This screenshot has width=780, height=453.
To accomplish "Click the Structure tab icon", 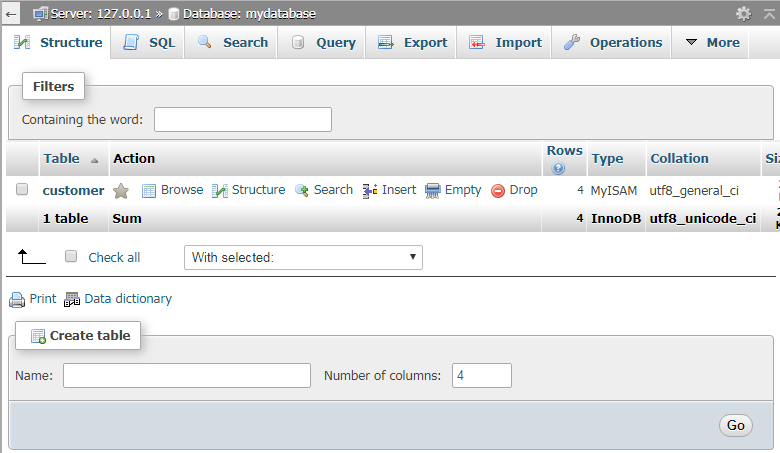I will click(x=22, y=42).
